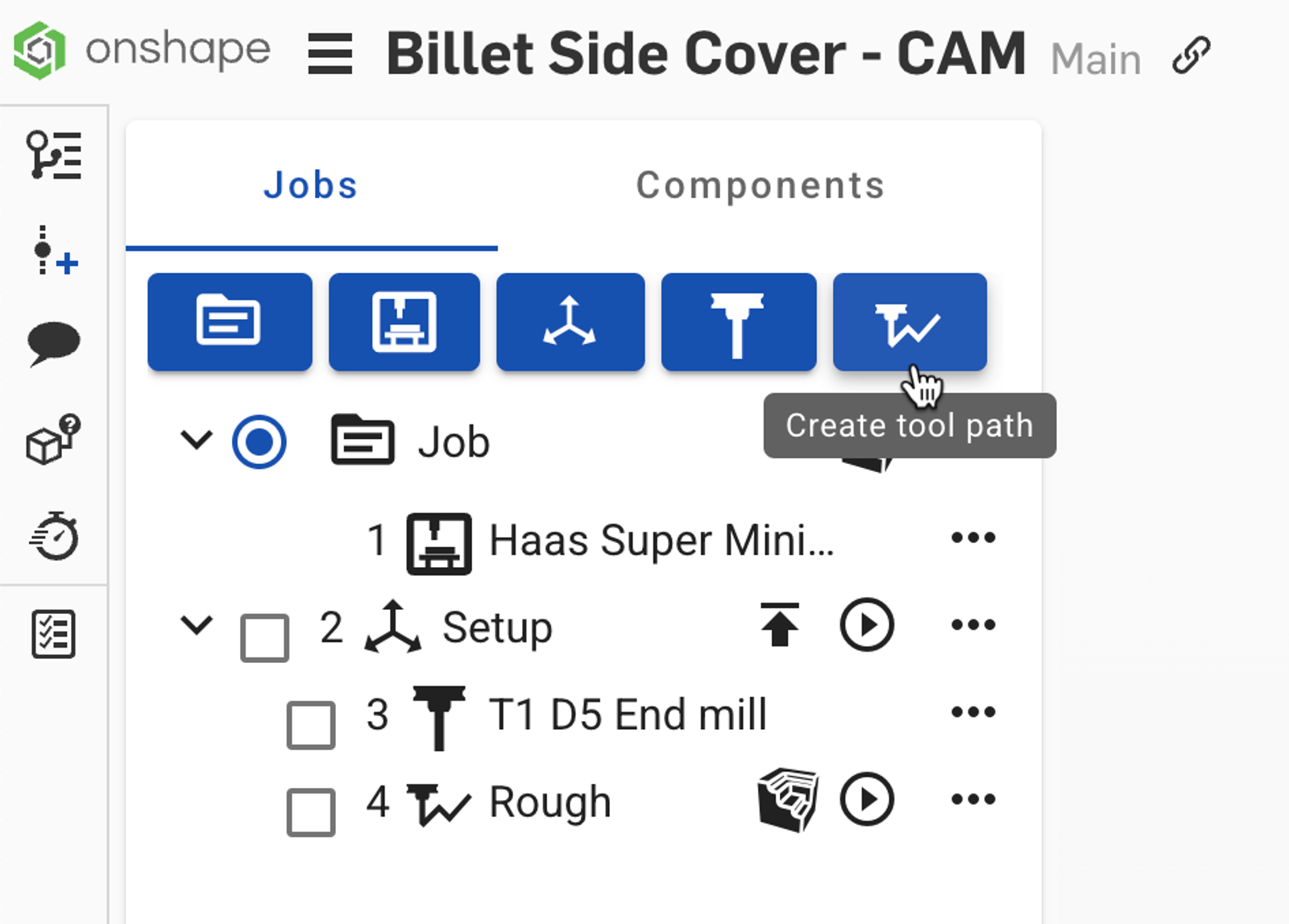The width and height of the screenshot is (1289, 924).
Task: Switch to the Components tab
Action: 760,185
